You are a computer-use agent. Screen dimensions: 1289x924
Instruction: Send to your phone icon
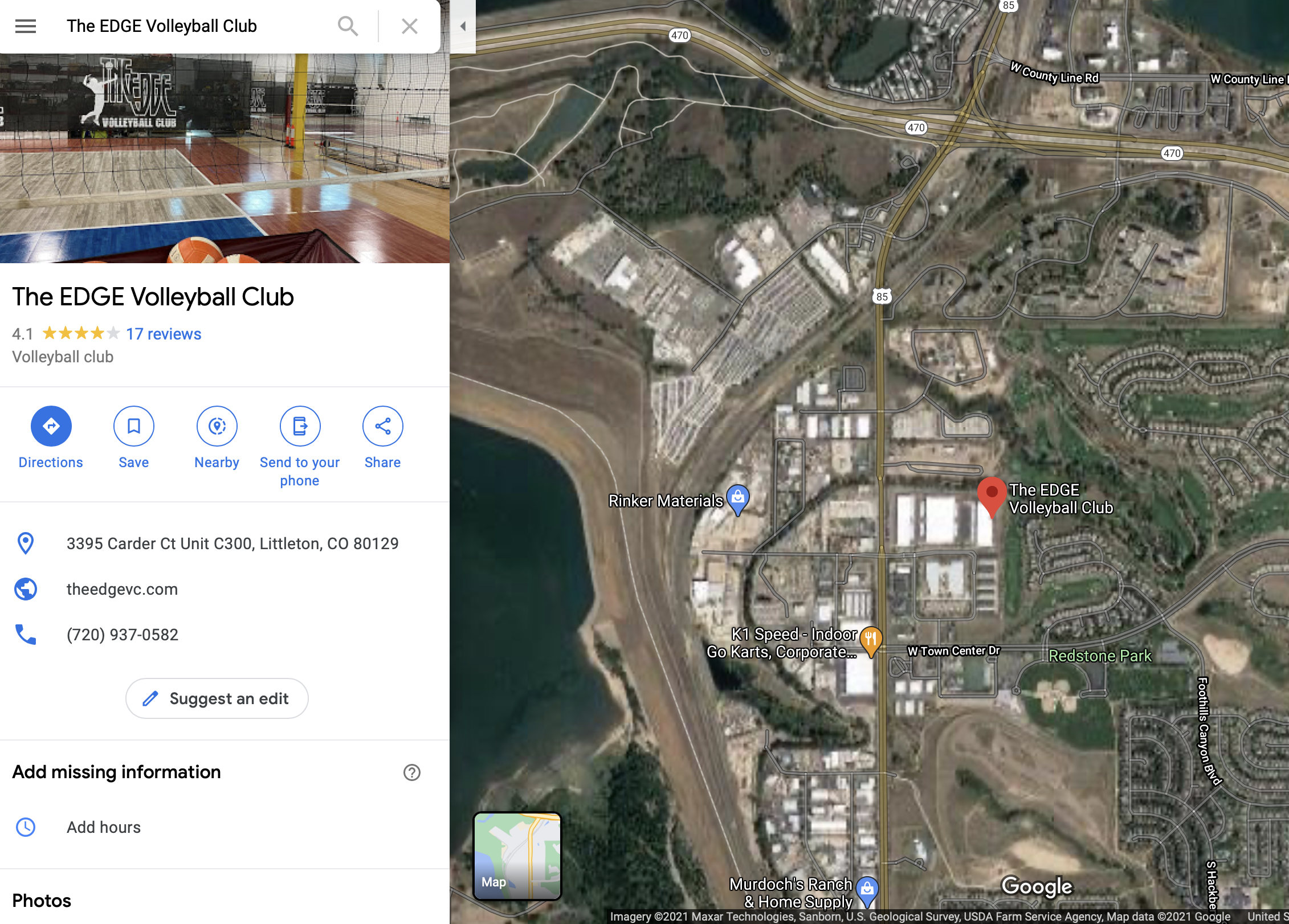click(300, 426)
